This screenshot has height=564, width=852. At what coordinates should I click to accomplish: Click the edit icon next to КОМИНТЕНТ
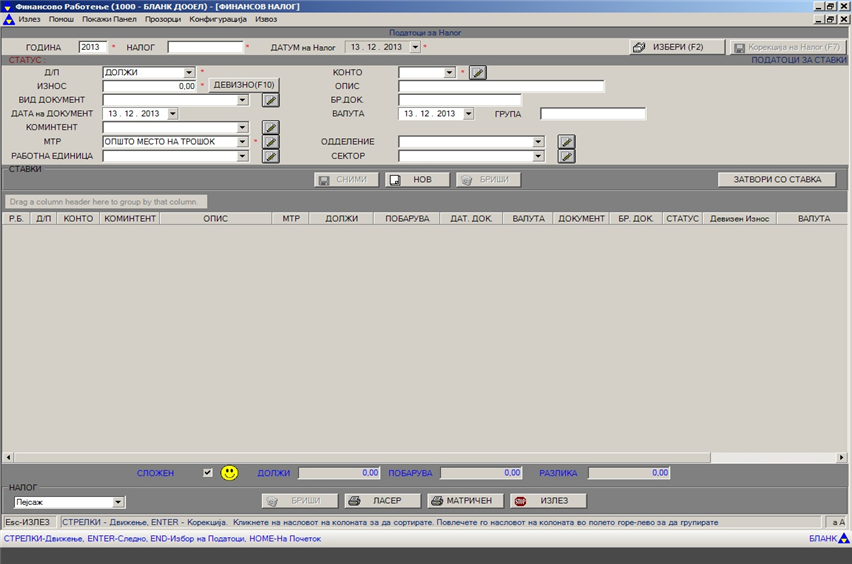coord(270,128)
